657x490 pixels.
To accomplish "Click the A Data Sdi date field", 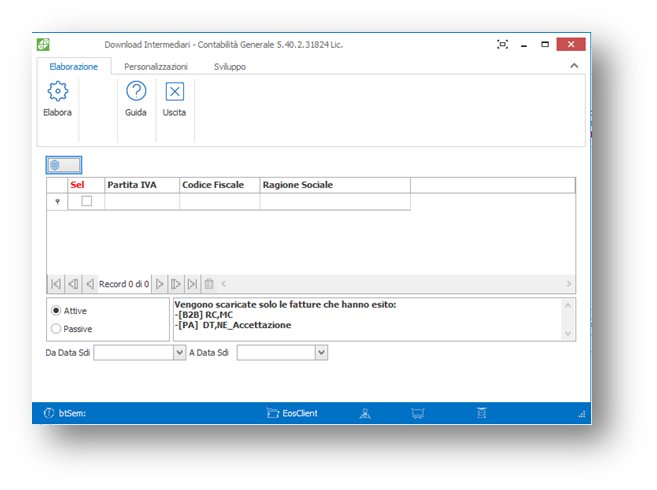I will coord(276,353).
